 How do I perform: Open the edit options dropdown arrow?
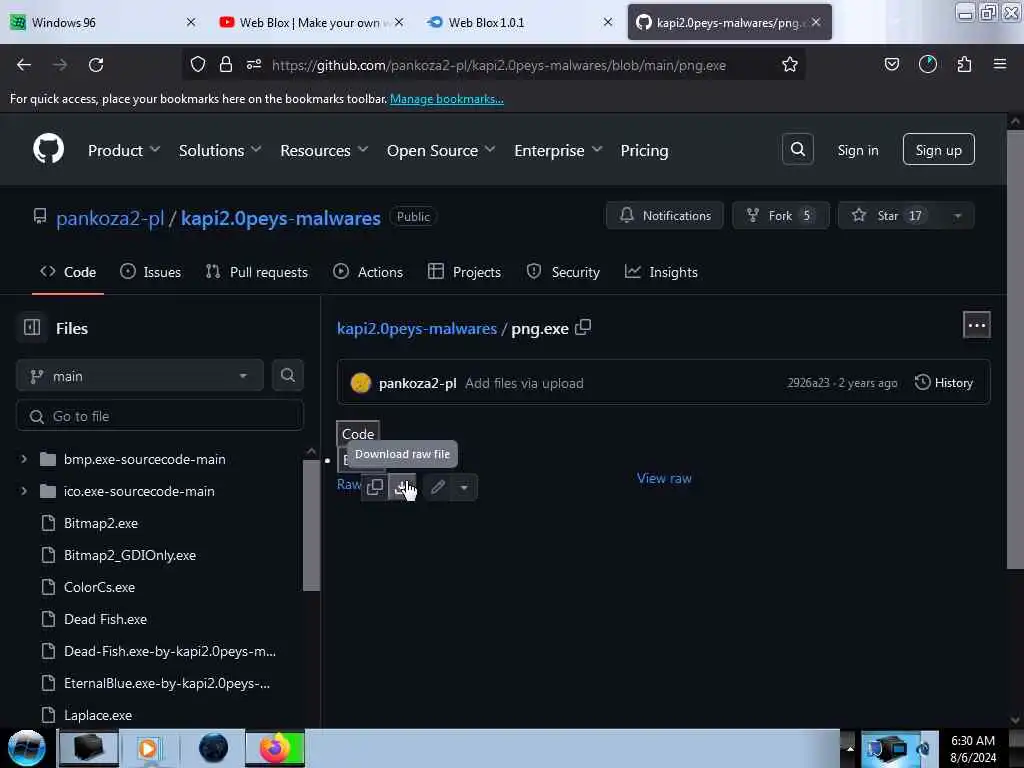(464, 487)
